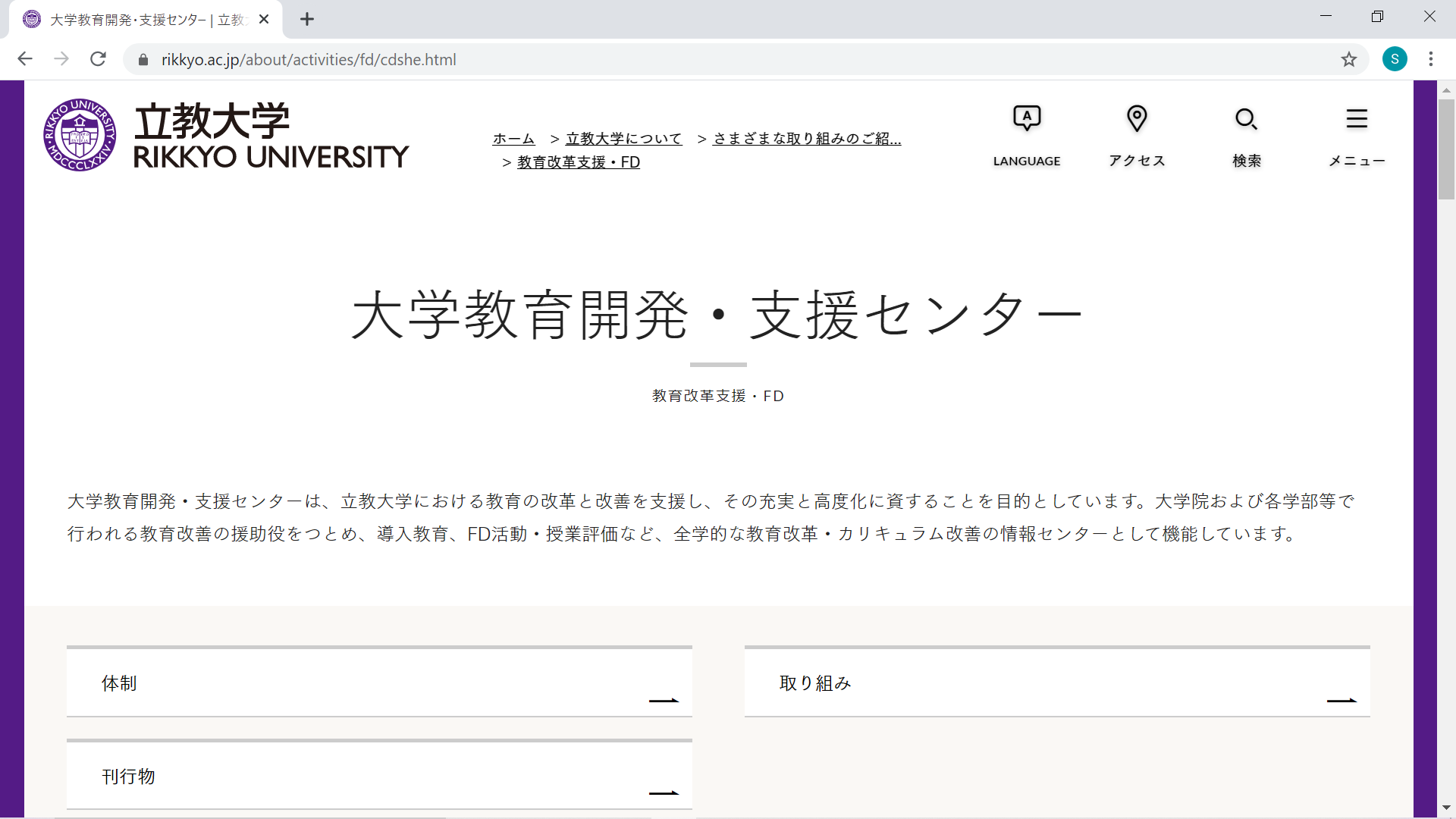1456x819 pixels.
Task: Follow the さまざまな取り組みのご紹... breadcrumb link
Action: pos(807,139)
